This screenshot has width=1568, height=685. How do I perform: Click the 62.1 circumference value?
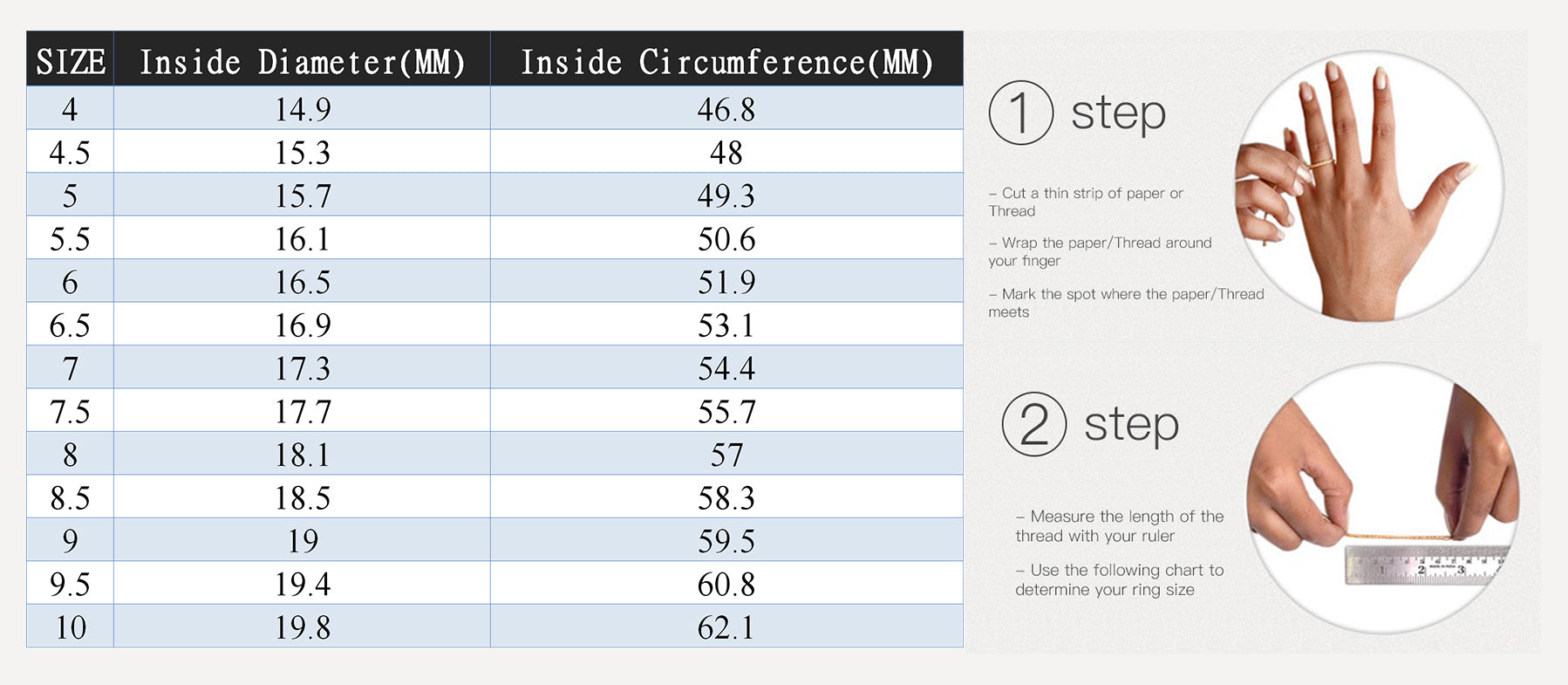coord(726,627)
